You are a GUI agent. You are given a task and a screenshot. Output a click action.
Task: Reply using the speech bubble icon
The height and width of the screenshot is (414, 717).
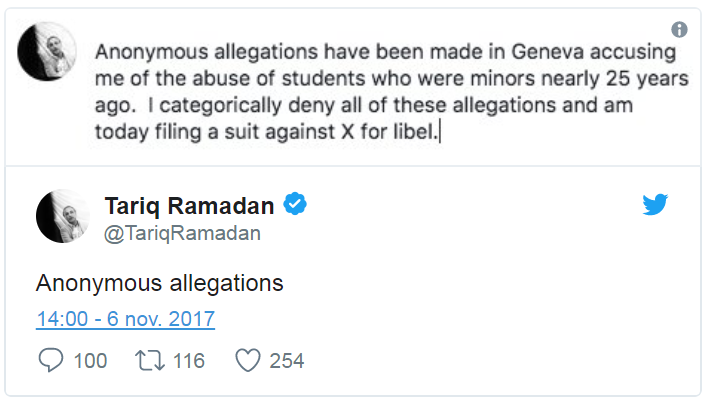point(50,360)
